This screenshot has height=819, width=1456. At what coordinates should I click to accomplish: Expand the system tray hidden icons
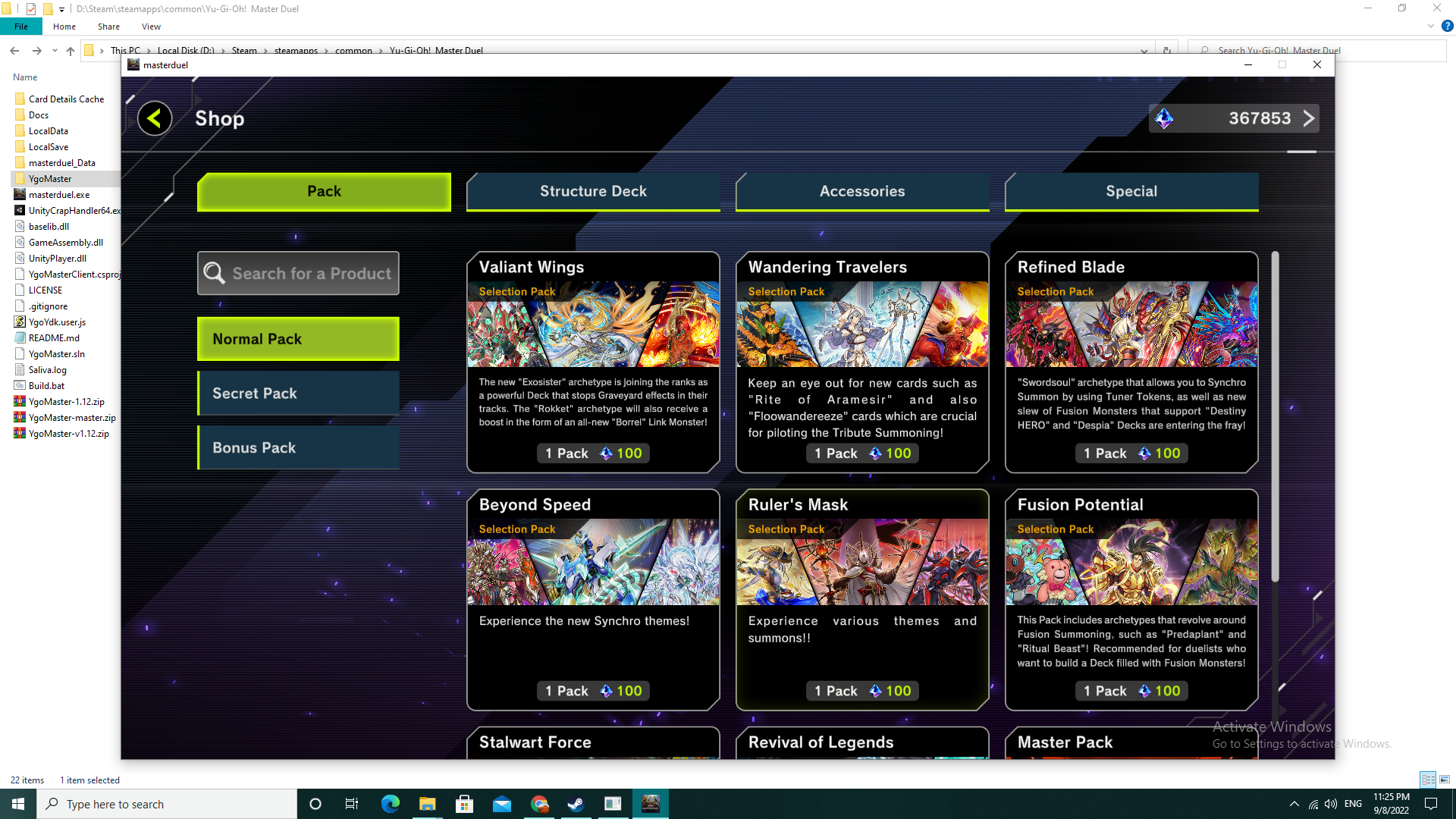(x=1294, y=804)
